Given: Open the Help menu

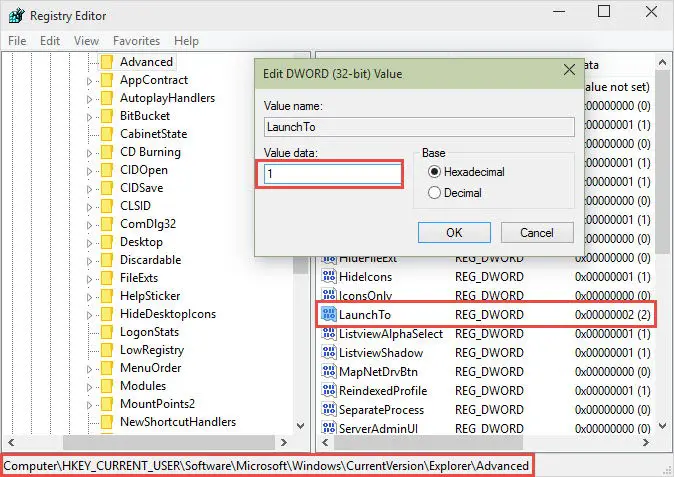Looking at the screenshot, I should click(186, 41).
